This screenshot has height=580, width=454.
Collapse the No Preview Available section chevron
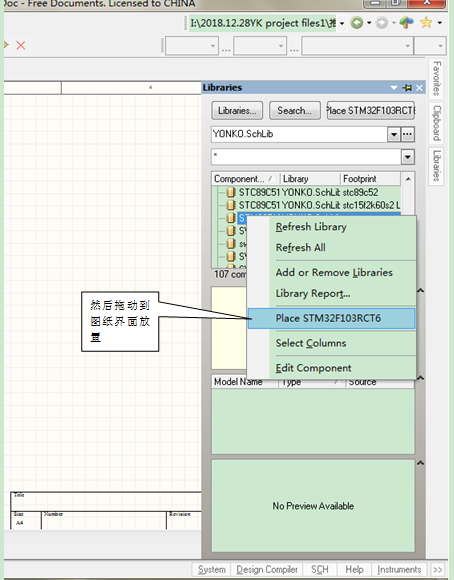coord(420,463)
